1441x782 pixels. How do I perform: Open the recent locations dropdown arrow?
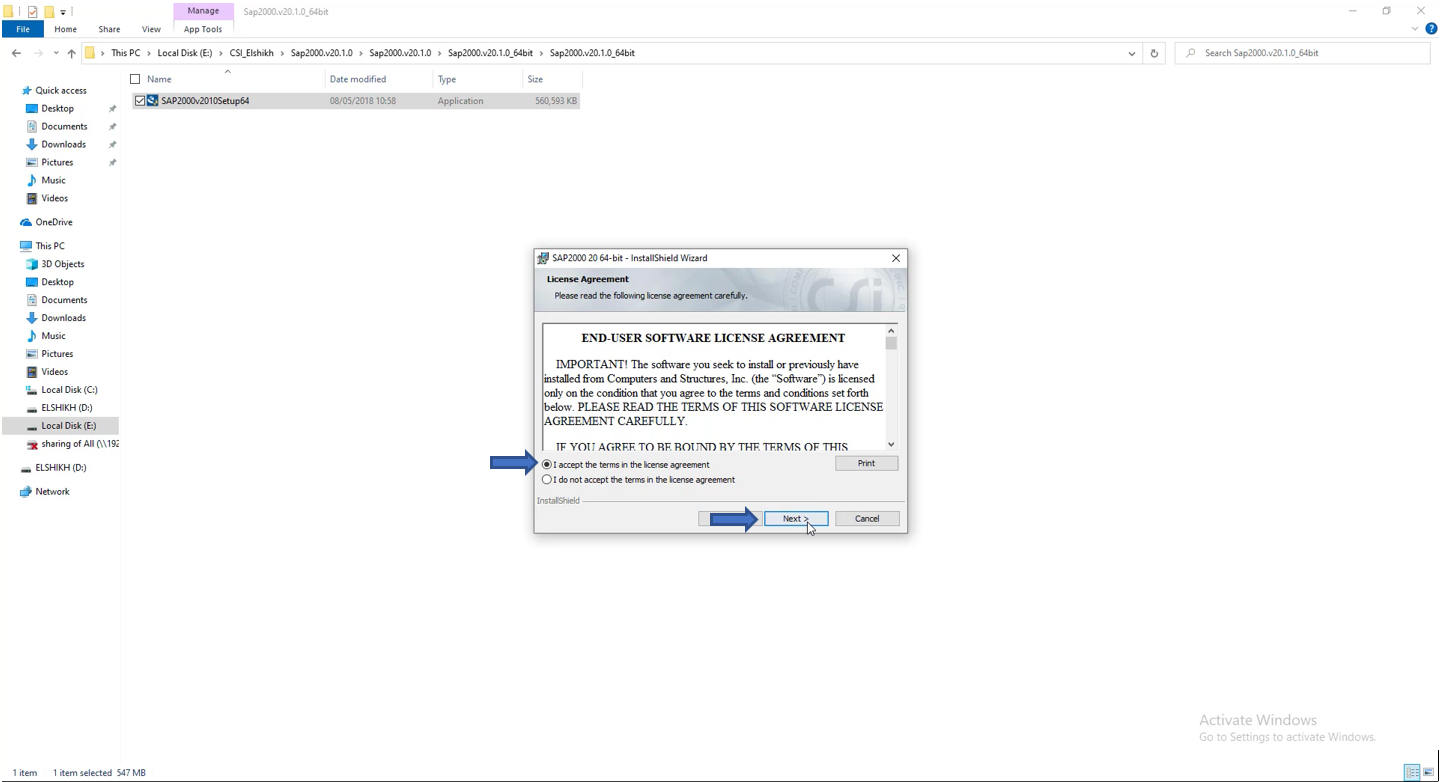coord(56,53)
